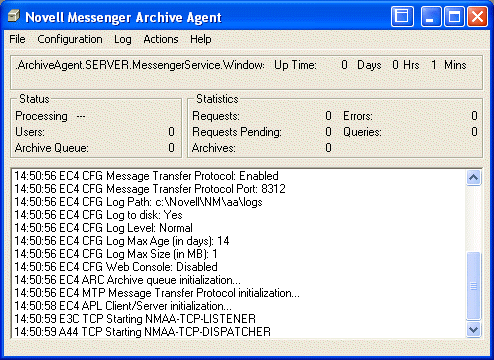This screenshot has height=360, width=494.
Task: Click the 'Log Max Size (in MB): 1' line
Action: (116, 254)
